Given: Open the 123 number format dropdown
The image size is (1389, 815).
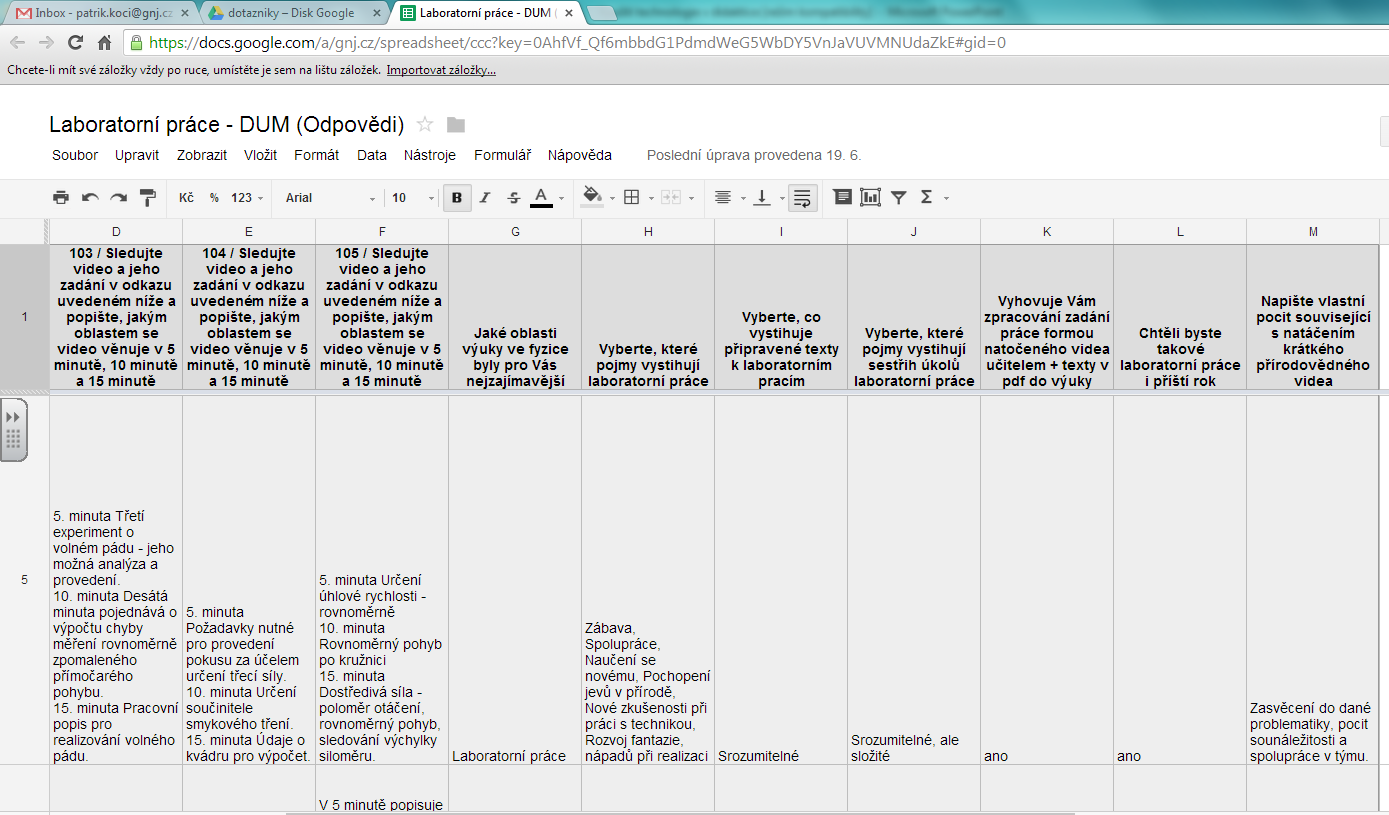Looking at the screenshot, I should pyautogui.click(x=246, y=198).
